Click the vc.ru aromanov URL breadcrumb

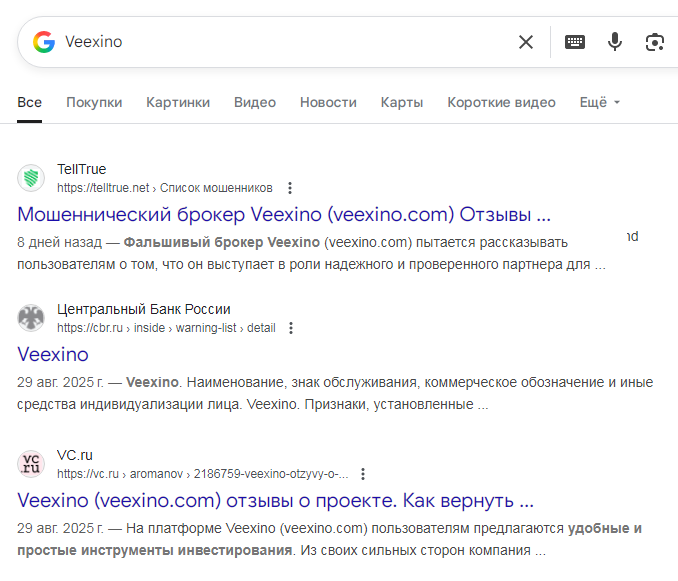(x=203, y=474)
